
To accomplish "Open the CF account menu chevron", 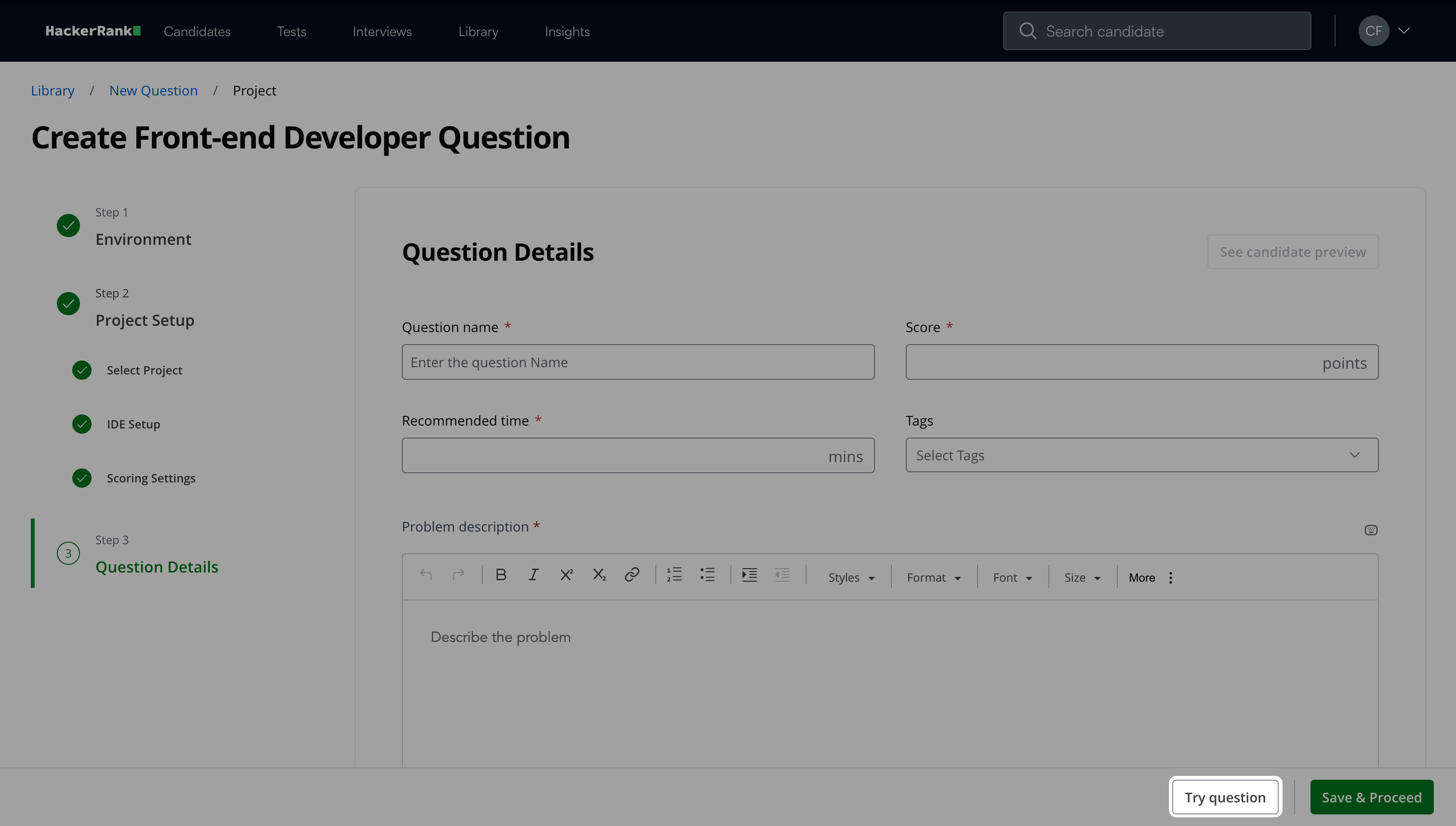I will [1404, 31].
